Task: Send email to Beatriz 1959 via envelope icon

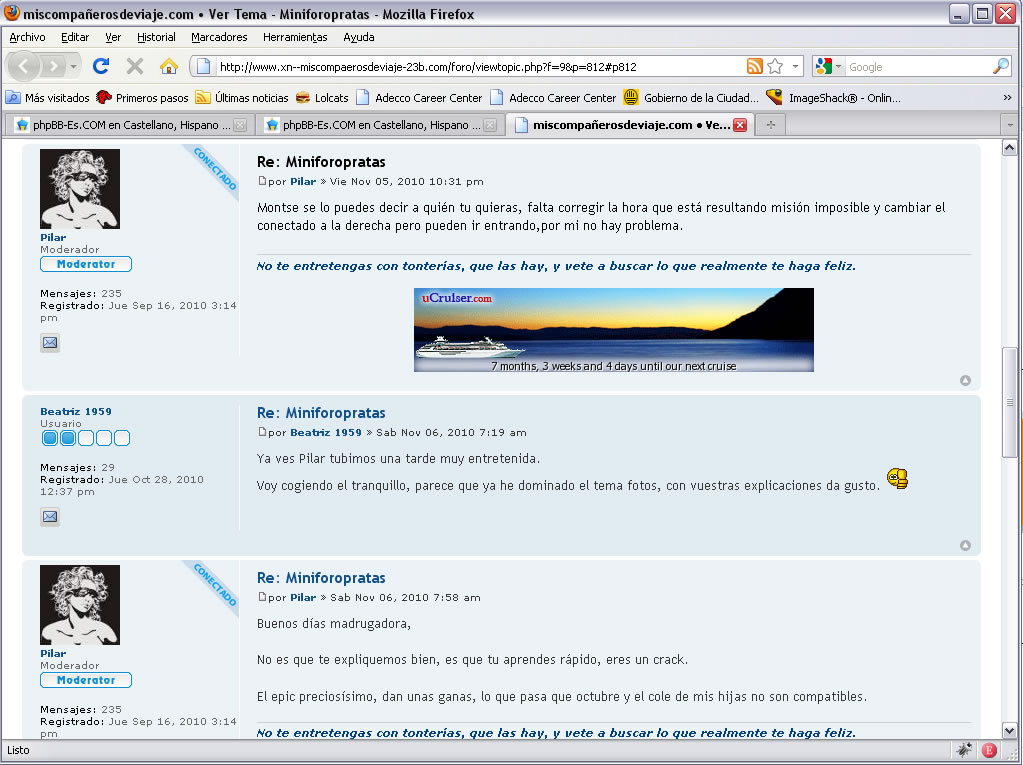Action: [50, 517]
